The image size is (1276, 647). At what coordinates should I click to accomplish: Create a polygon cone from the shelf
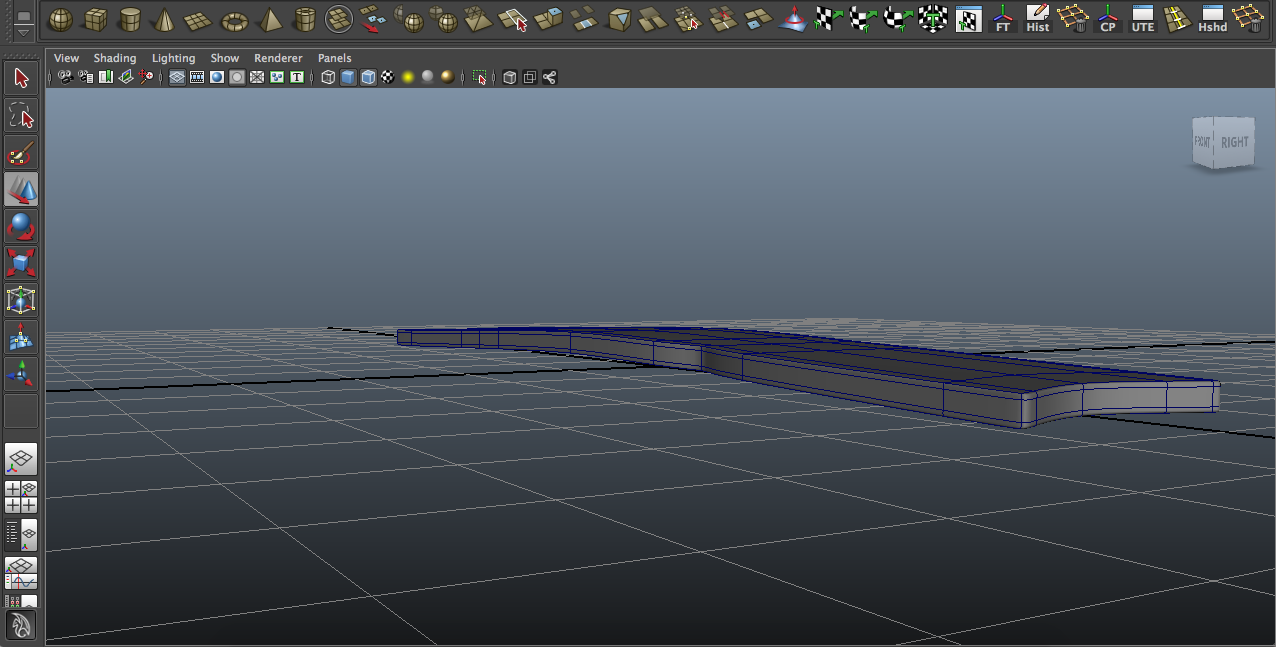coord(165,18)
